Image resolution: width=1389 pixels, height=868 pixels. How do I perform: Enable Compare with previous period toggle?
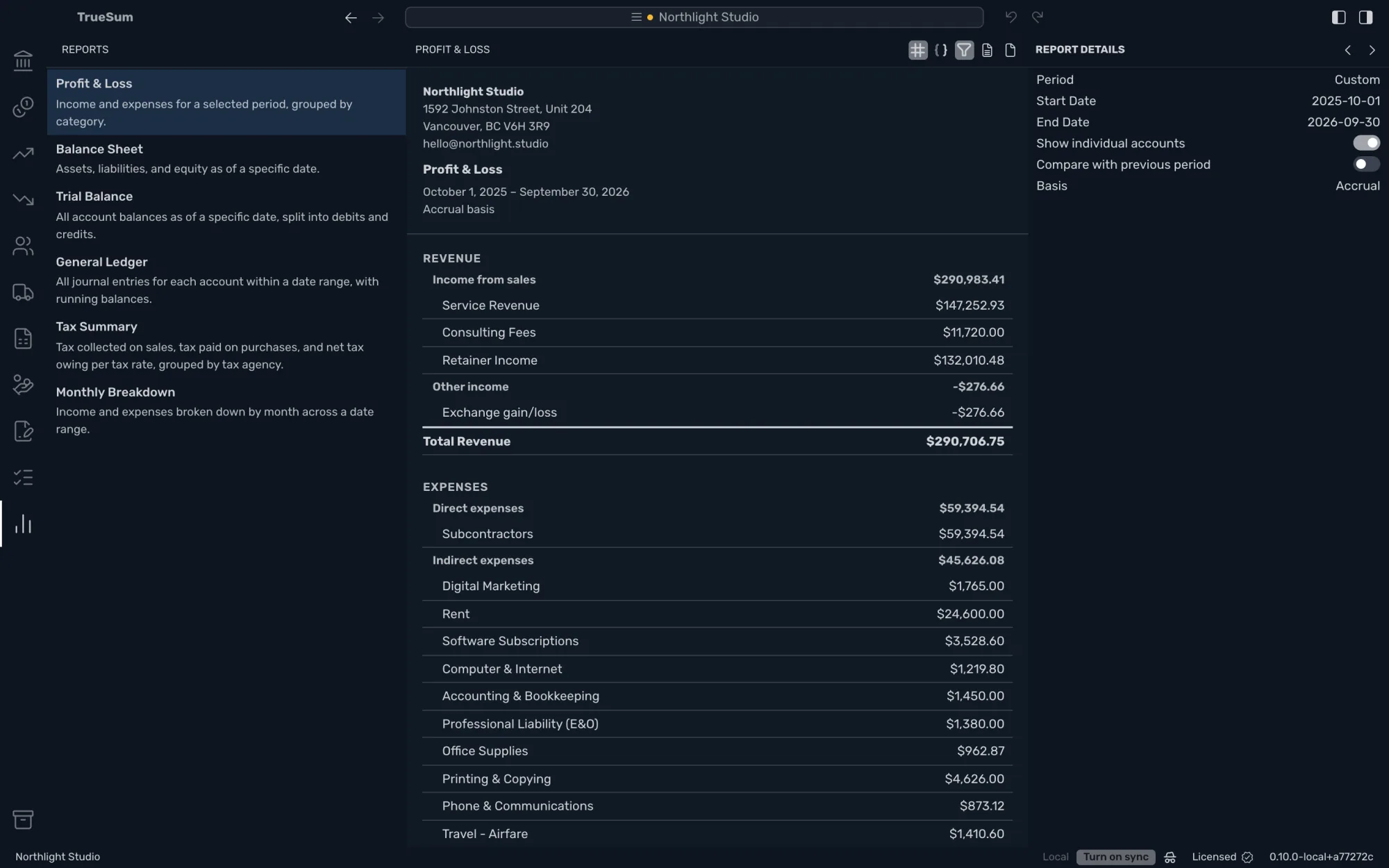tap(1366, 165)
